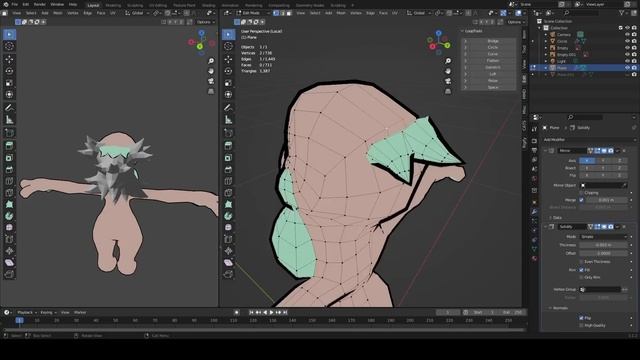Click the zoom magnifier icon in right viewport
640x360 pixels.
pyautogui.click(x=448, y=61)
